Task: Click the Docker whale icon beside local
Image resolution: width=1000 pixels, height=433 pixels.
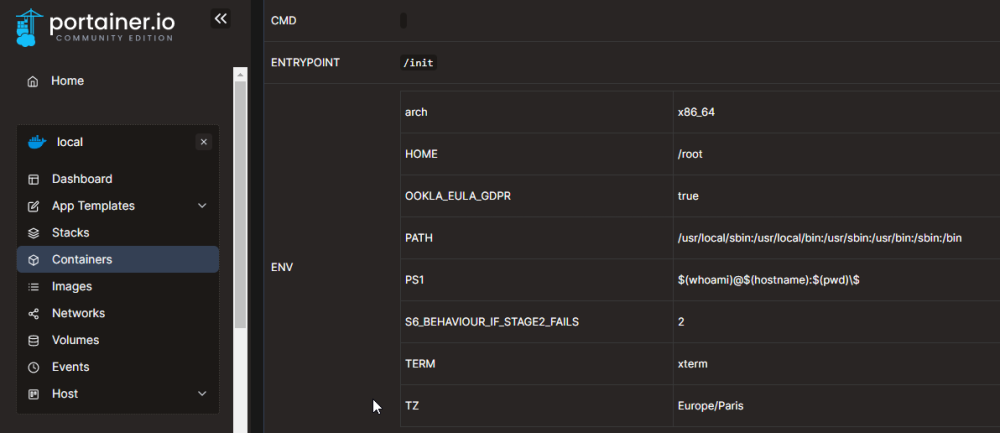Action: (37, 142)
